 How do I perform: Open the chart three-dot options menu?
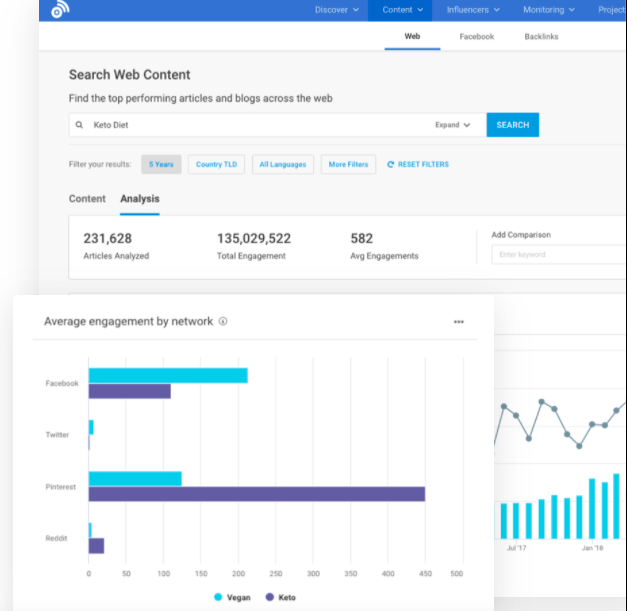pos(458,322)
